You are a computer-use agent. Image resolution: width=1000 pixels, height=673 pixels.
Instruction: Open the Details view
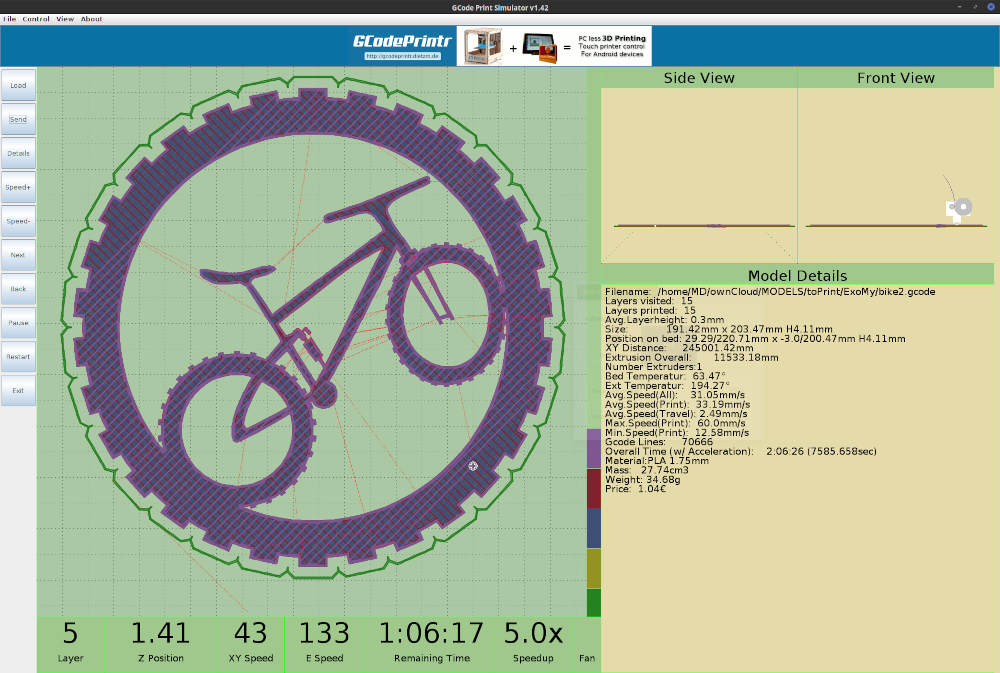coord(17,153)
